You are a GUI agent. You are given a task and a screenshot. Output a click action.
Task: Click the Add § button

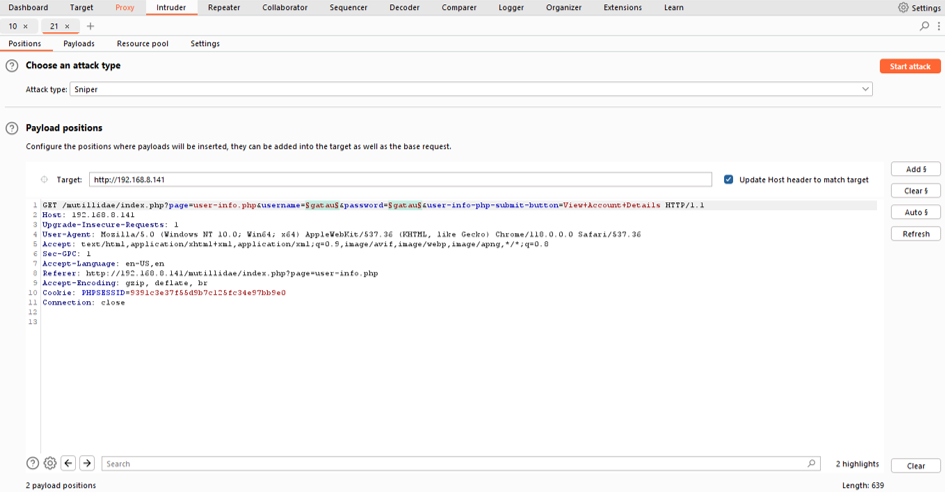[x=915, y=169]
